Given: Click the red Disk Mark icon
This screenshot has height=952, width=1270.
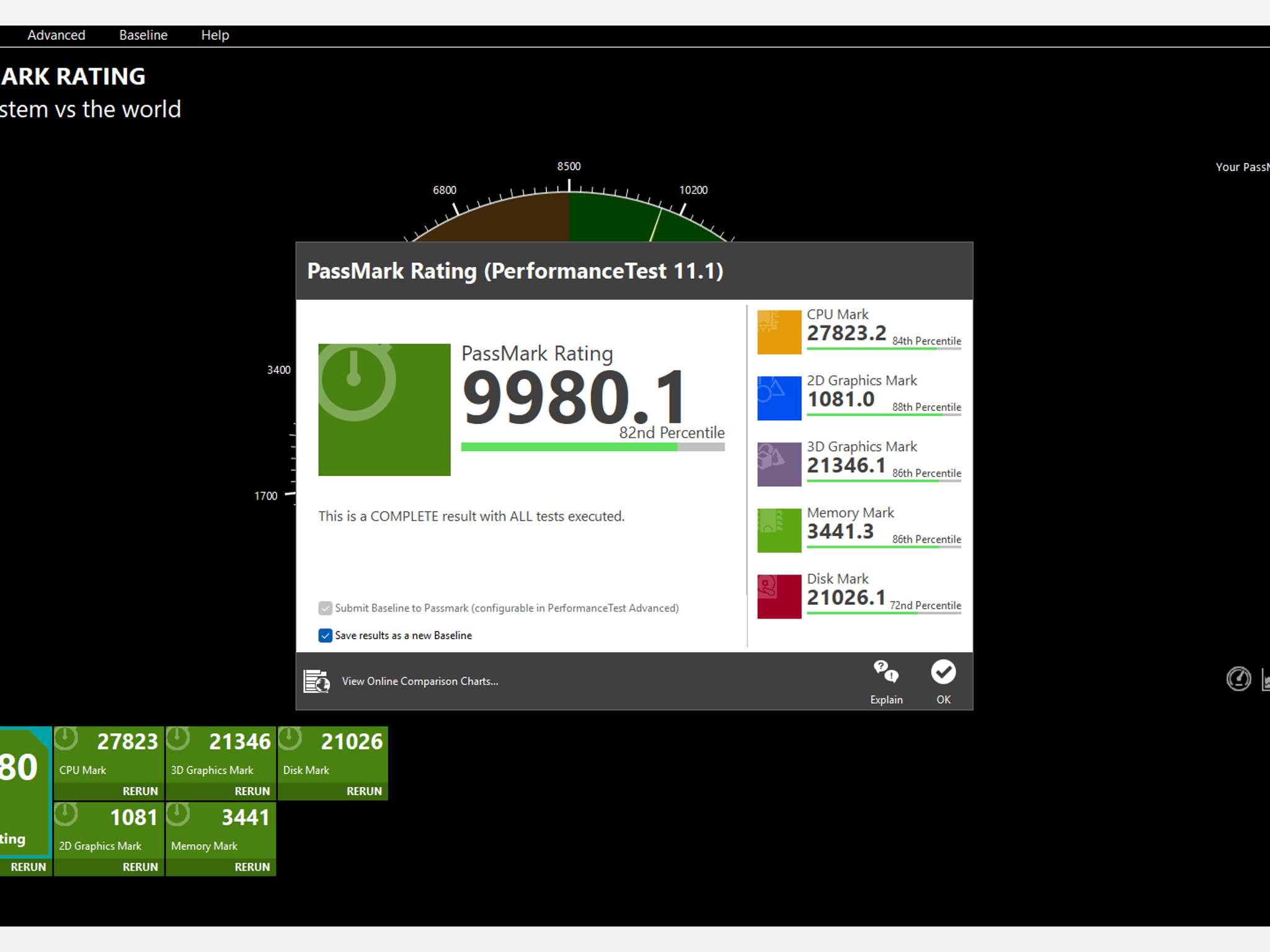Looking at the screenshot, I should point(779,597).
